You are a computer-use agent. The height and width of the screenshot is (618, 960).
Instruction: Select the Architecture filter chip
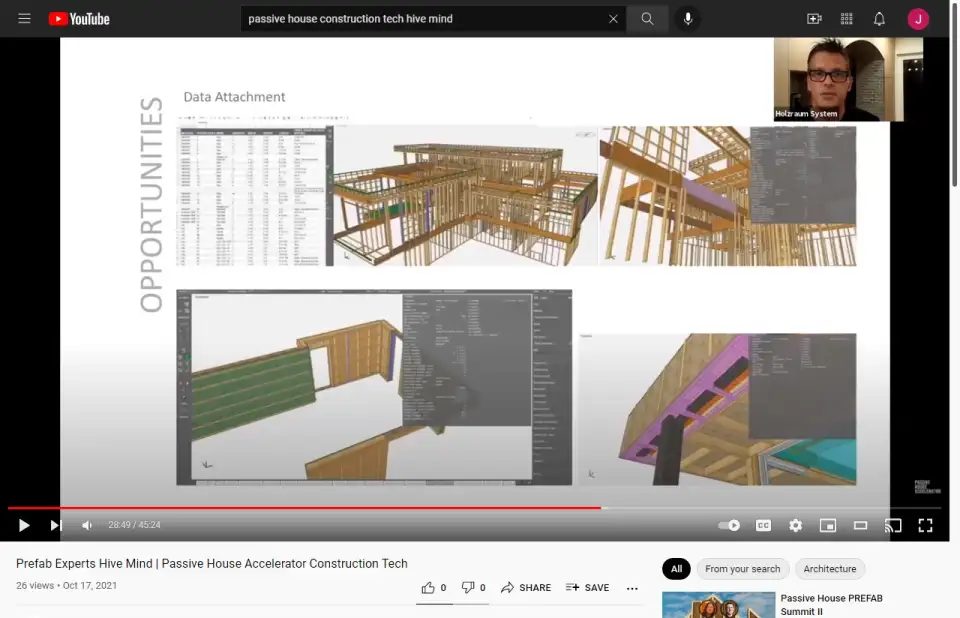click(829, 569)
